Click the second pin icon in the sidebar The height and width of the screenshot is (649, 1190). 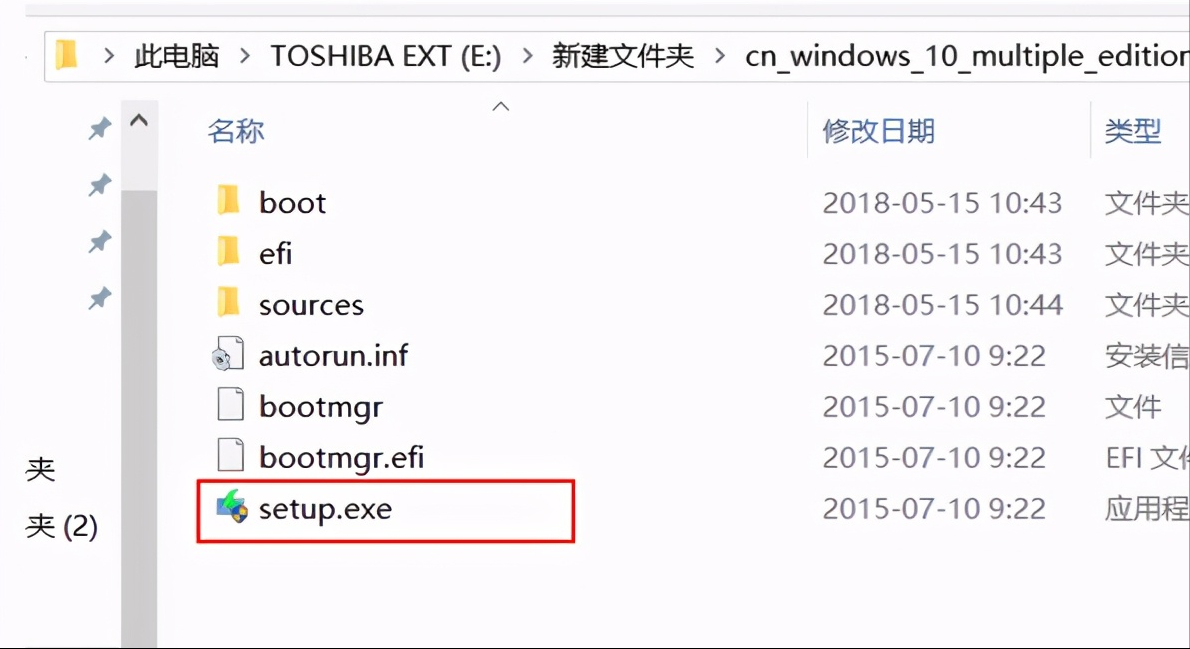click(x=98, y=185)
